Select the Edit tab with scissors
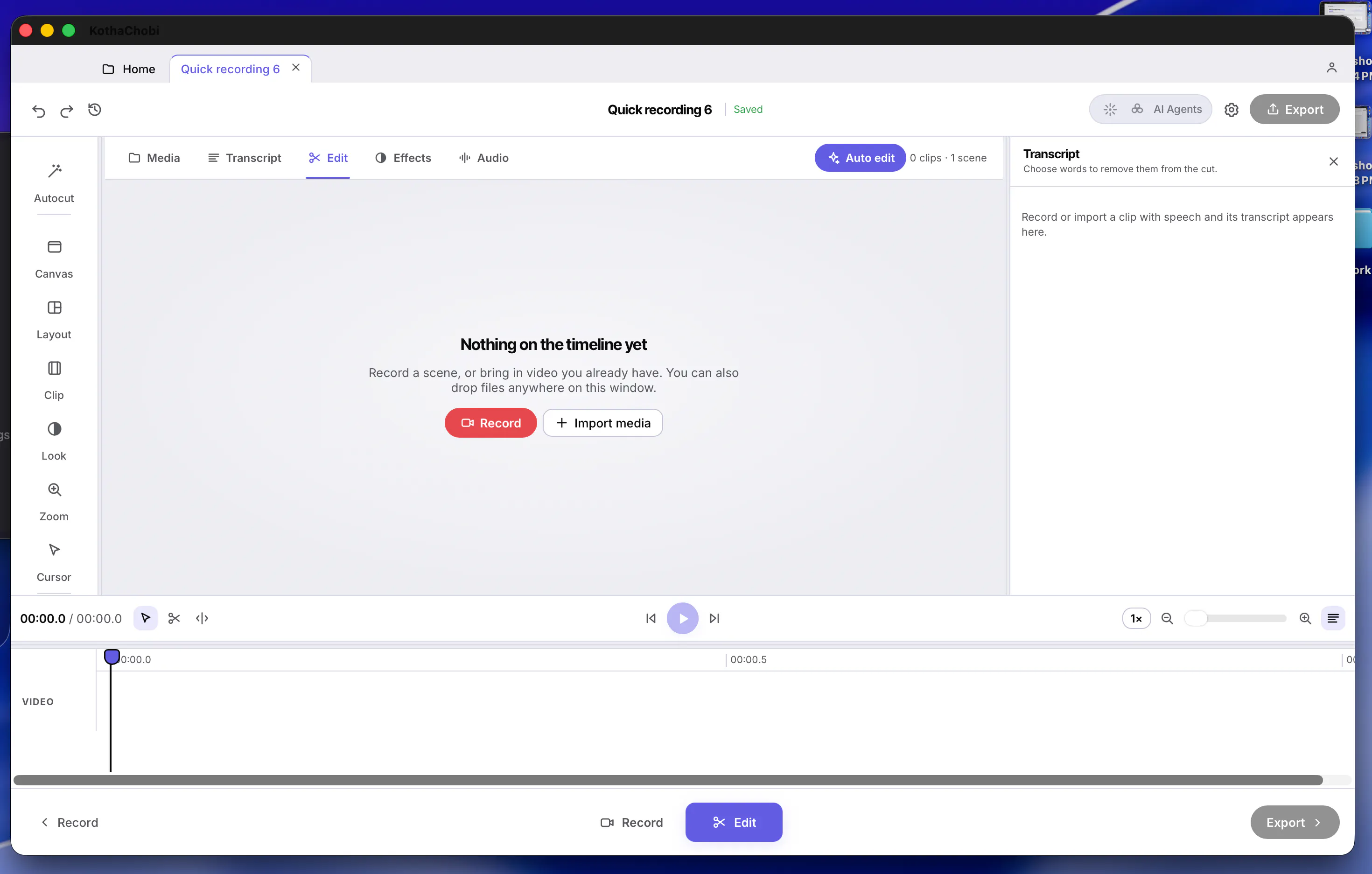Viewport: 1372px width, 874px height. [328, 158]
